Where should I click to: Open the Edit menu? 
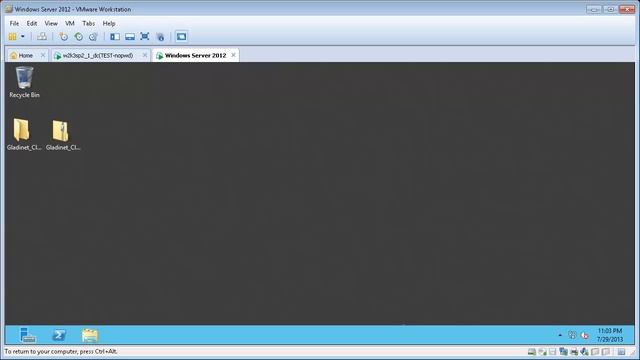pos(32,24)
